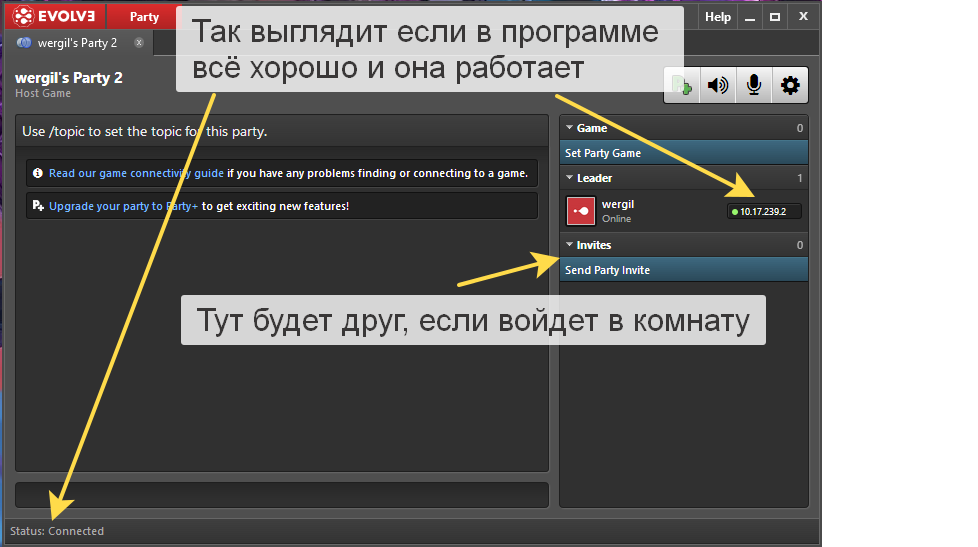Click Upgrade your party to Party+ link
The image size is (978, 547).
pos(123,206)
